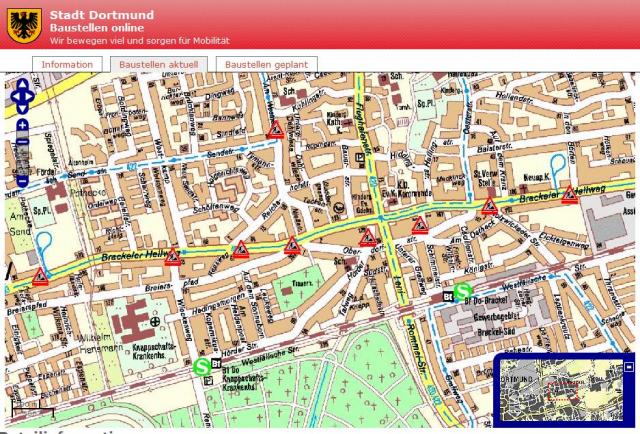This screenshot has width=640, height=434.
Task: Collapse the overview map with its minimize button
Action: (629, 367)
